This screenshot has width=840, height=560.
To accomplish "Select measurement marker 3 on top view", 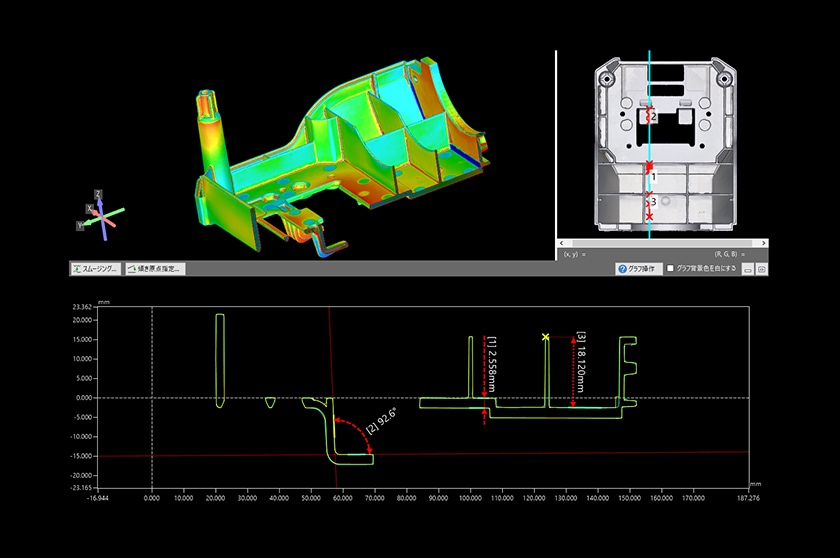I will click(x=653, y=203).
